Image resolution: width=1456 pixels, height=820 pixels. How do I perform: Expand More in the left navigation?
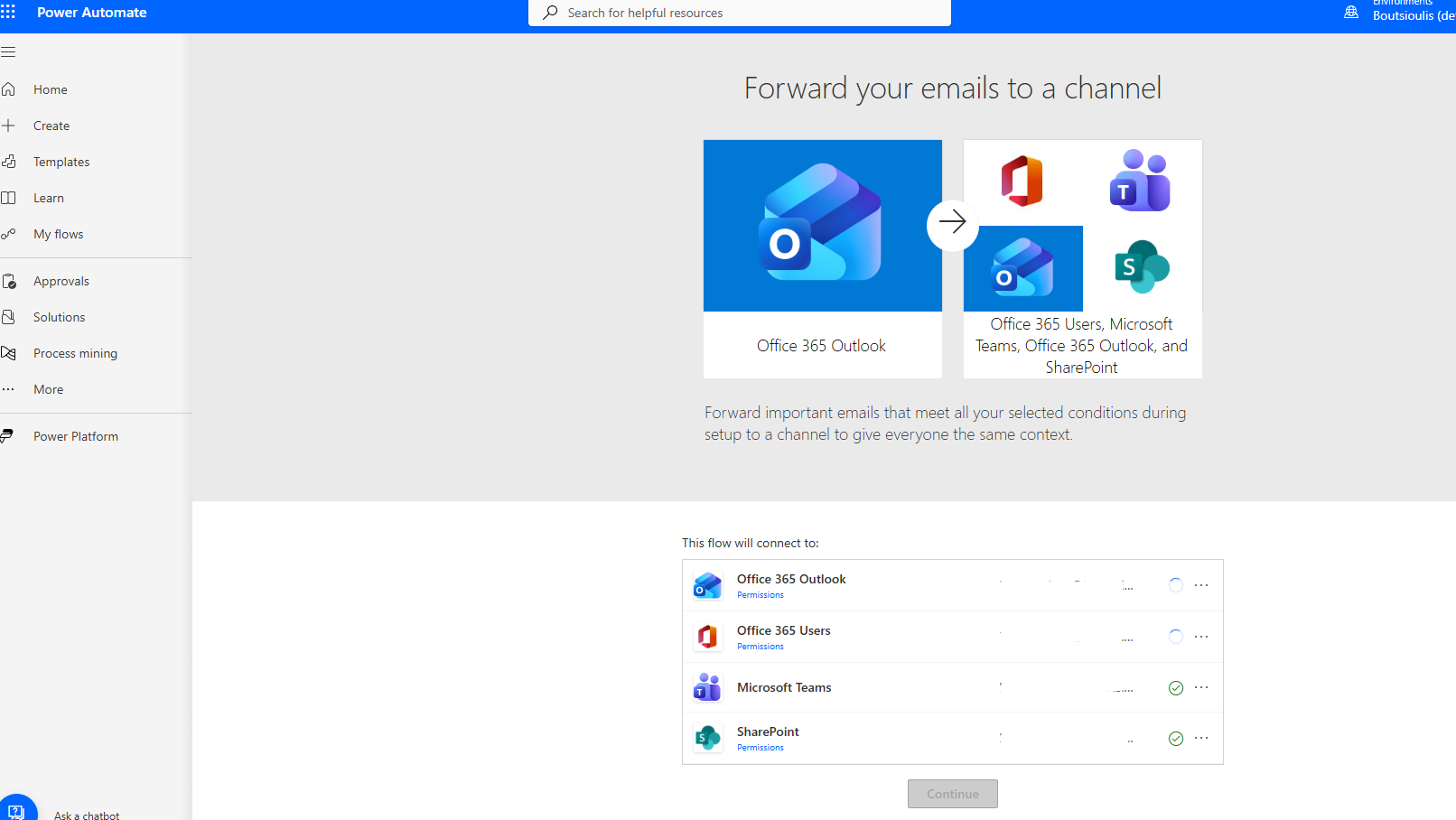pyautogui.click(x=49, y=389)
